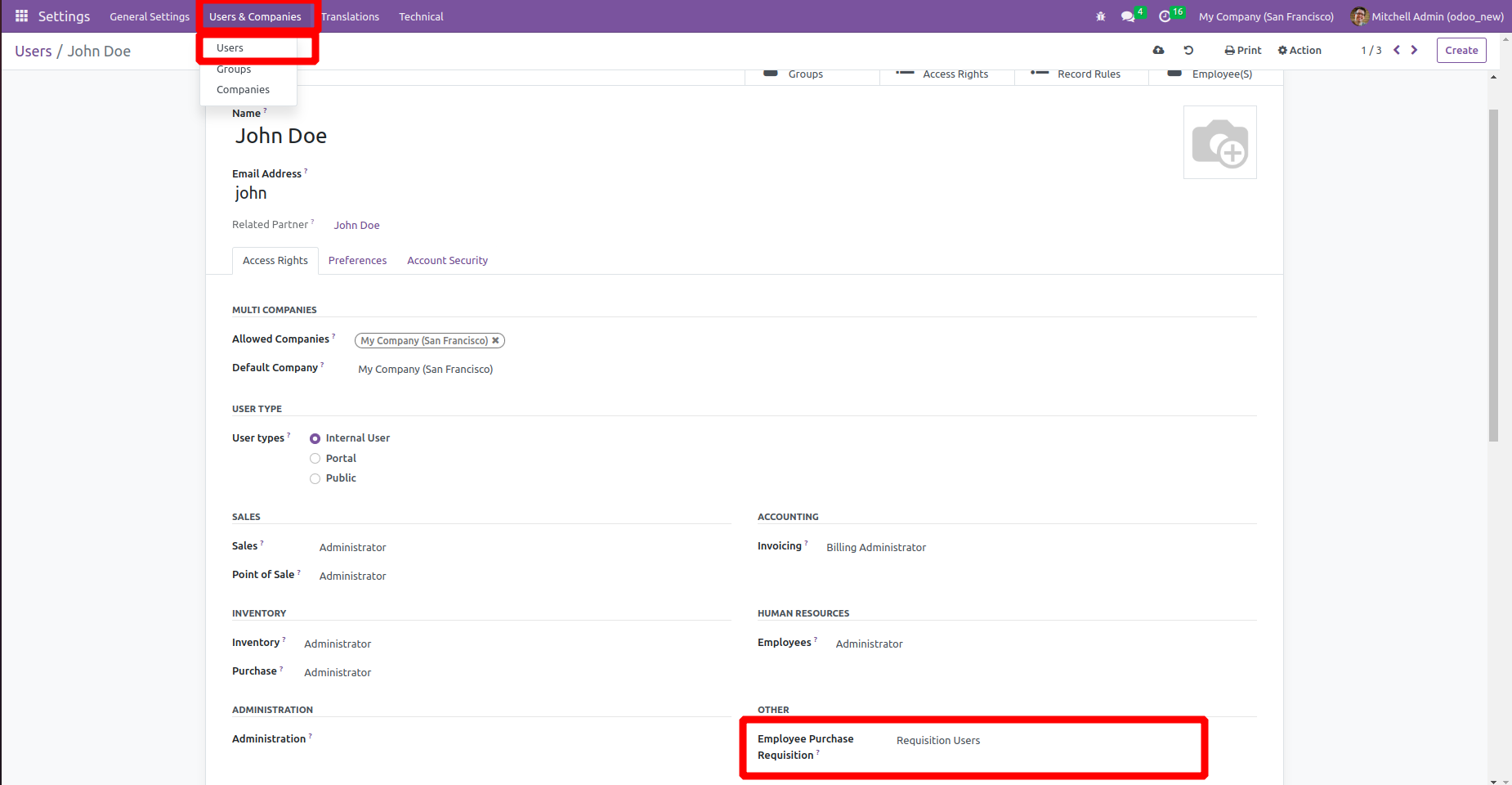This screenshot has width=1512, height=785.
Task: Click the Administration access field
Action: pyautogui.click(x=523, y=739)
